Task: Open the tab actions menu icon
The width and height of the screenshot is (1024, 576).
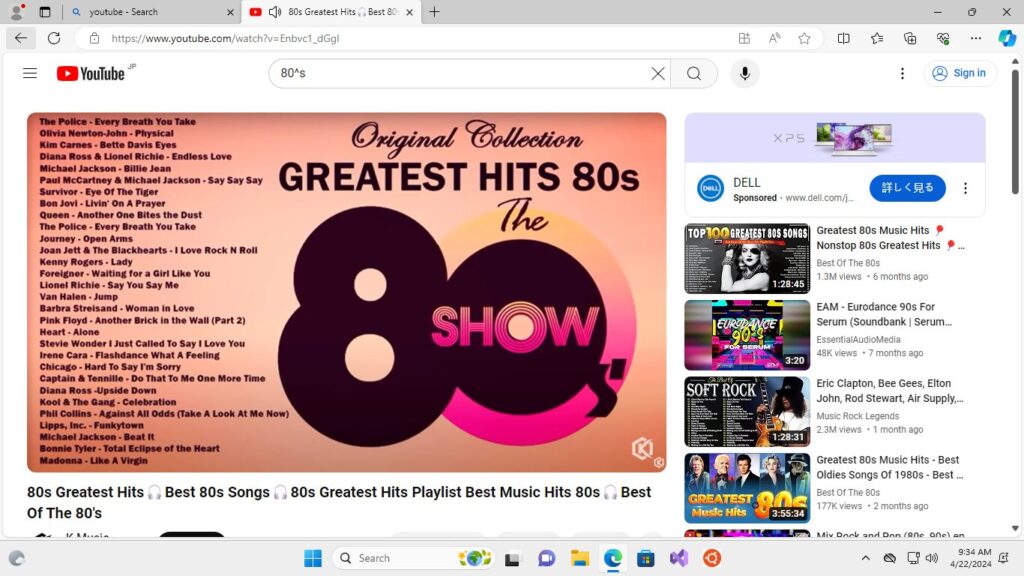Action: [44, 12]
